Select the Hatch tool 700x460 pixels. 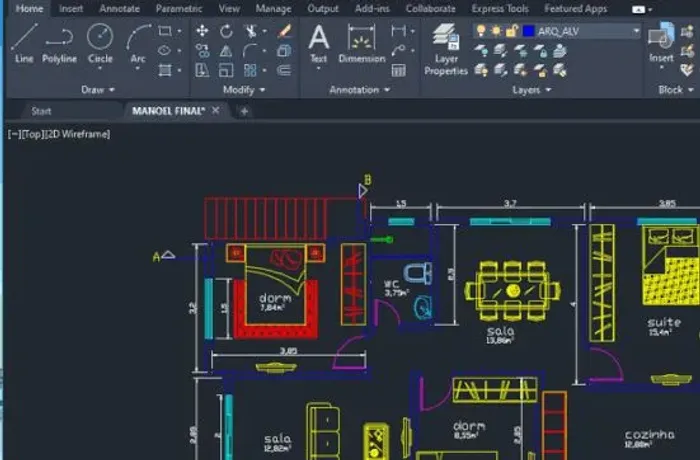click(x=165, y=70)
